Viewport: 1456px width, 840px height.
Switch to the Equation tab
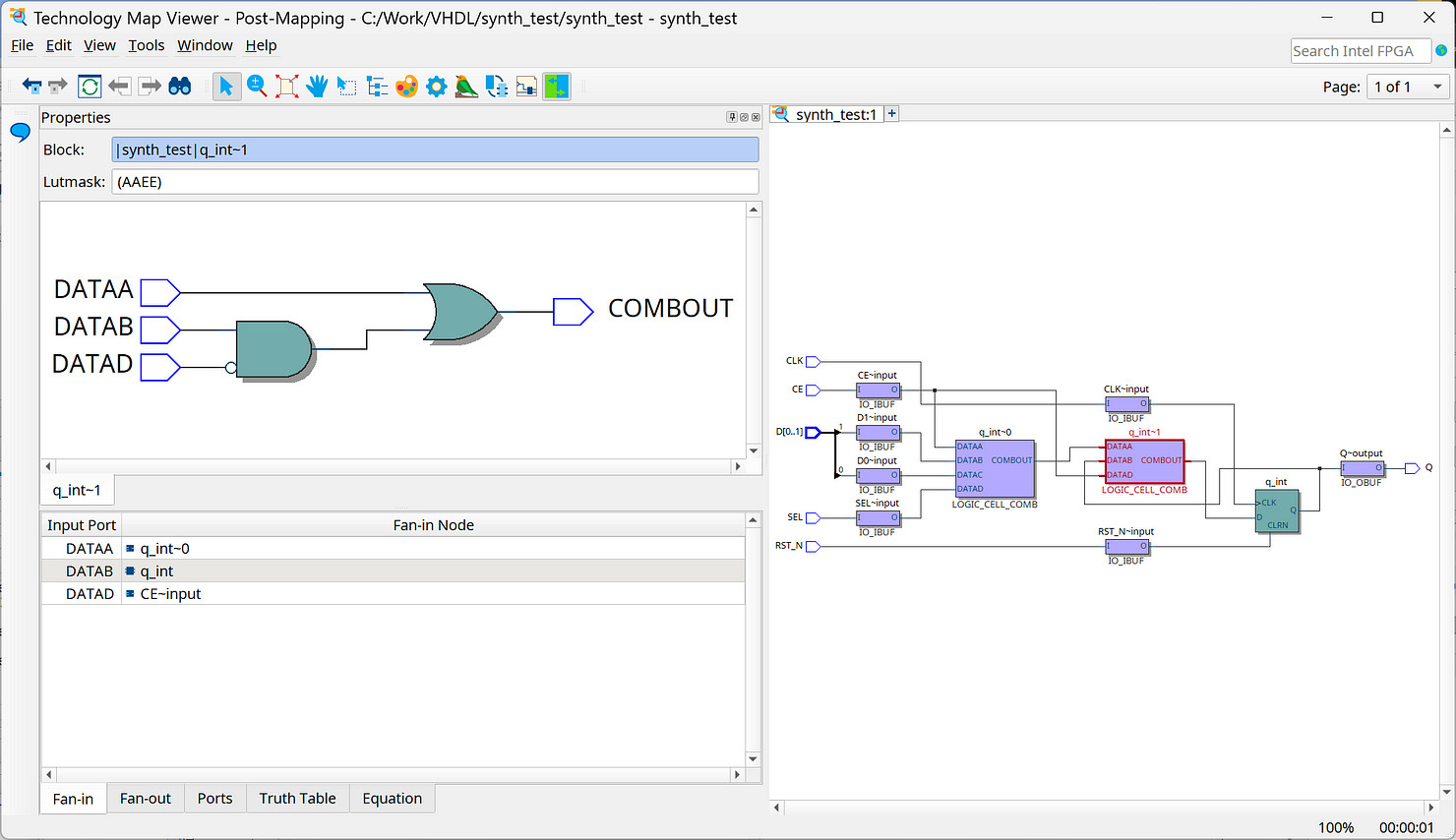[392, 799]
